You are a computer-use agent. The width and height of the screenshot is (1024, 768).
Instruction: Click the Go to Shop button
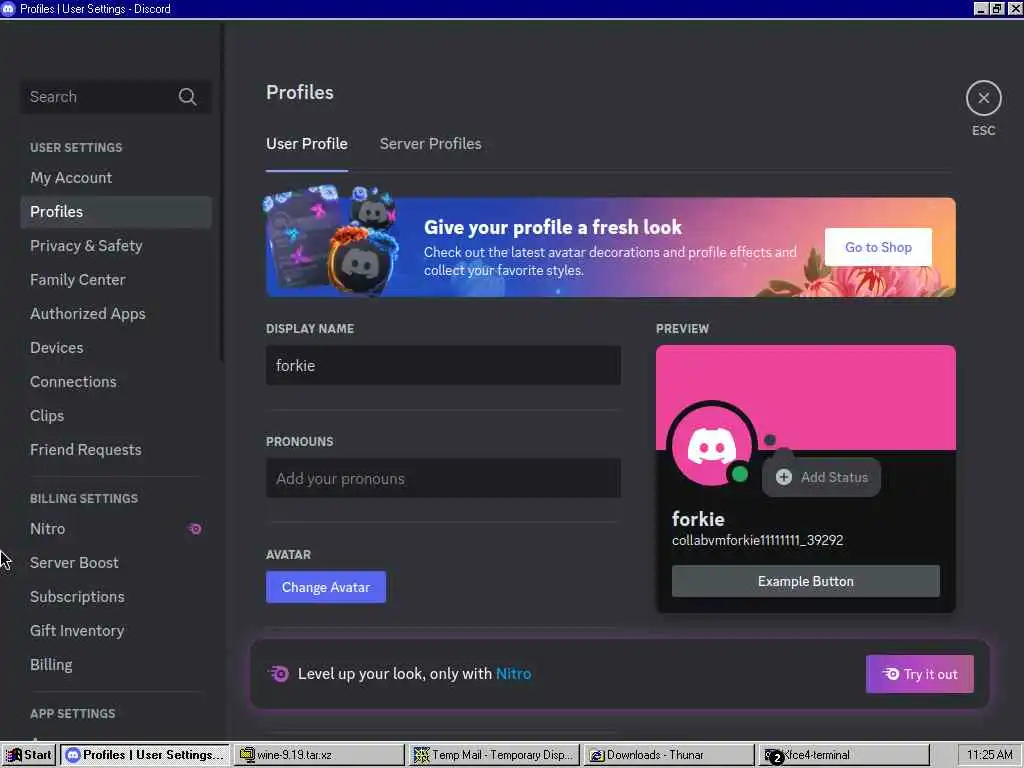878,247
